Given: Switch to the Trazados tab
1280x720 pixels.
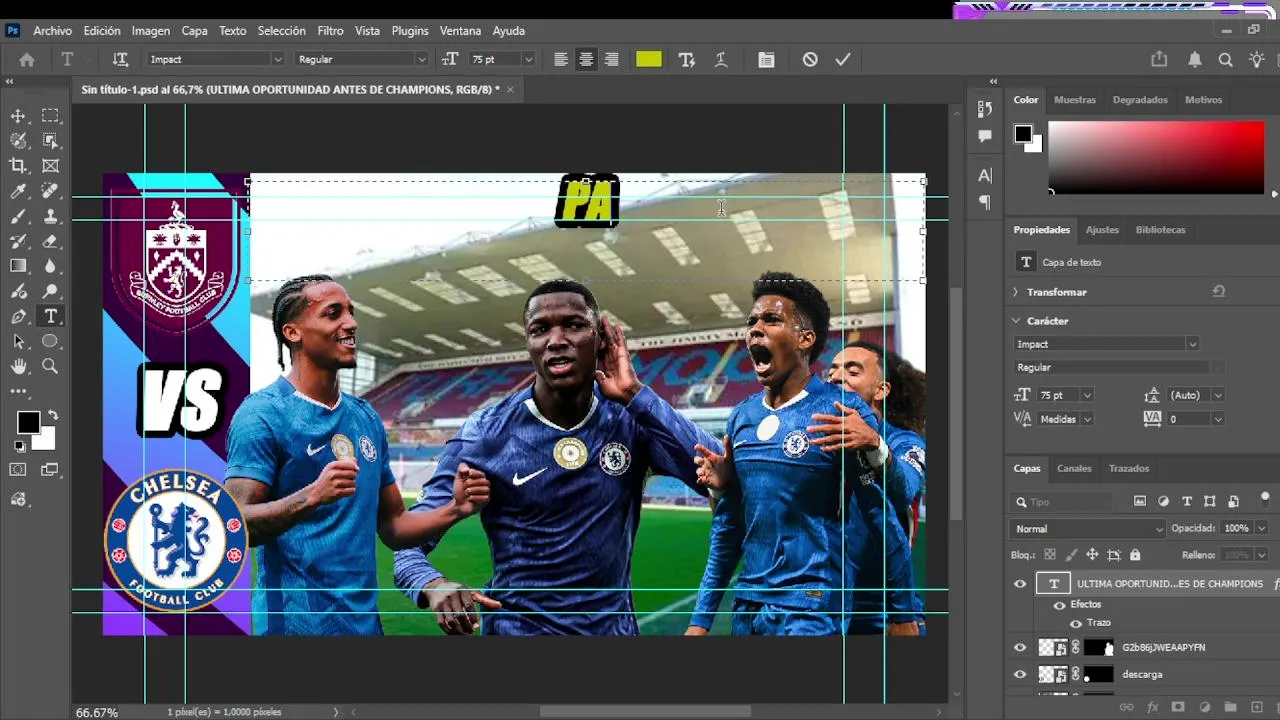Looking at the screenshot, I should coord(1129,468).
